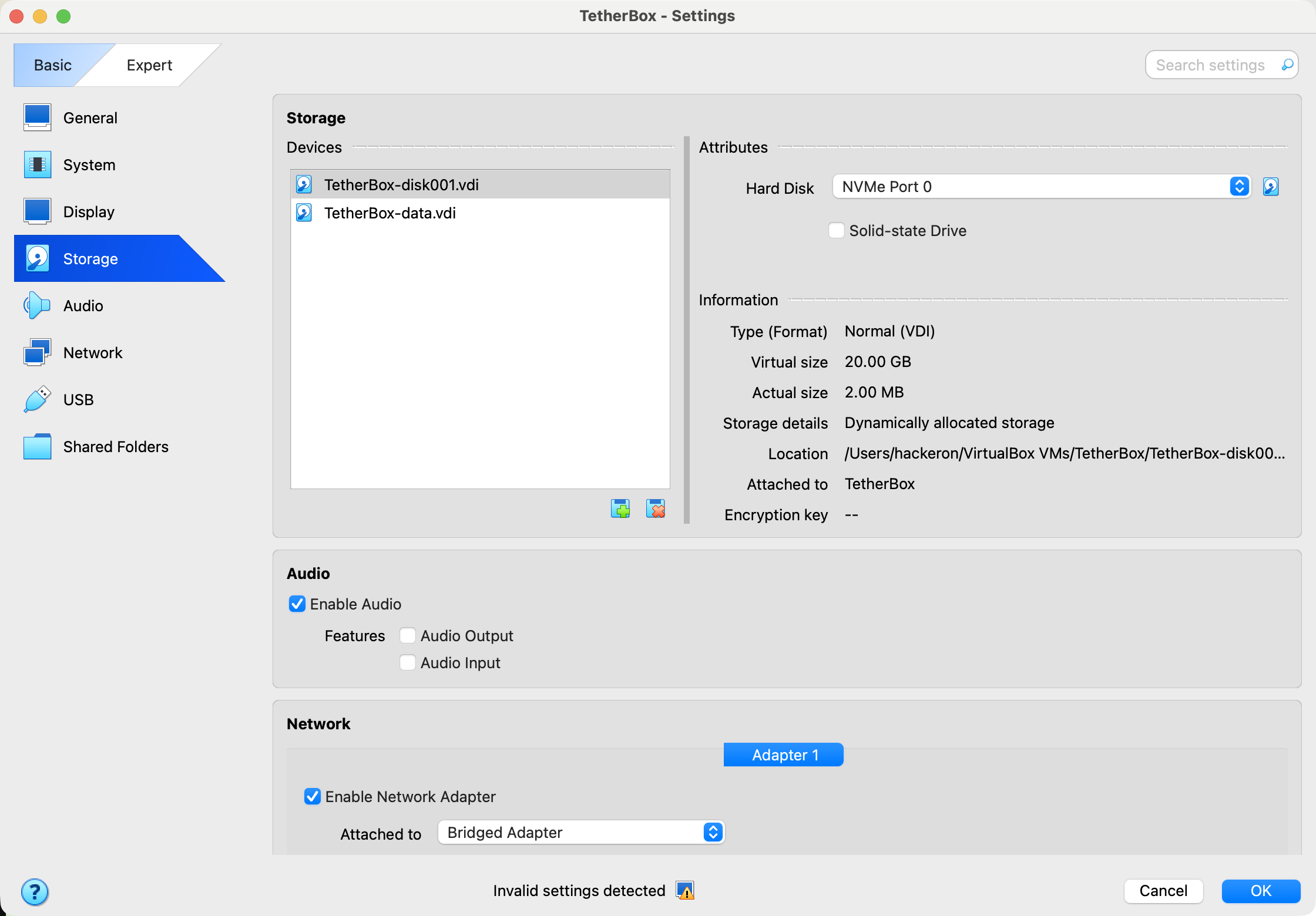Click the Normal (VDI) type value

pyautogui.click(x=889, y=331)
